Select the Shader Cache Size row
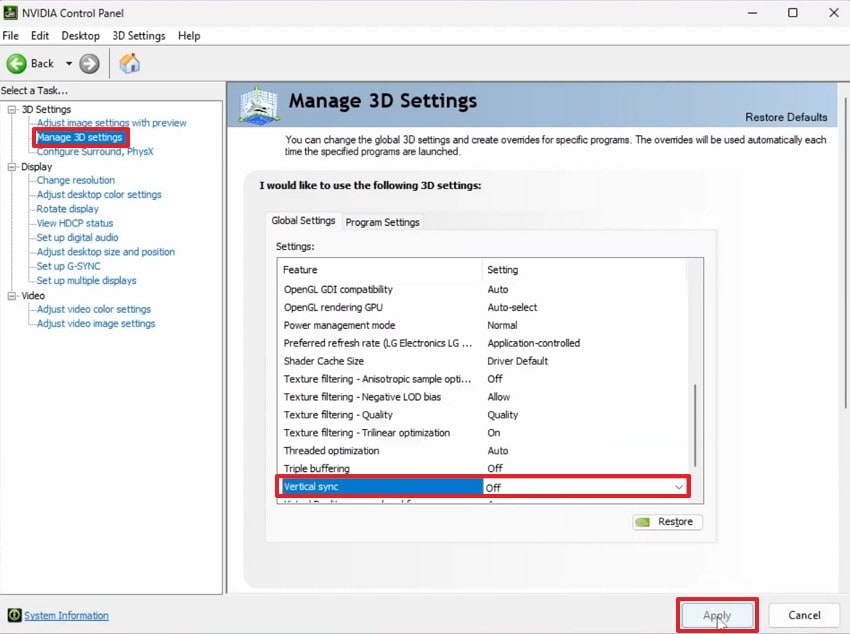The image size is (850, 634). (482, 361)
